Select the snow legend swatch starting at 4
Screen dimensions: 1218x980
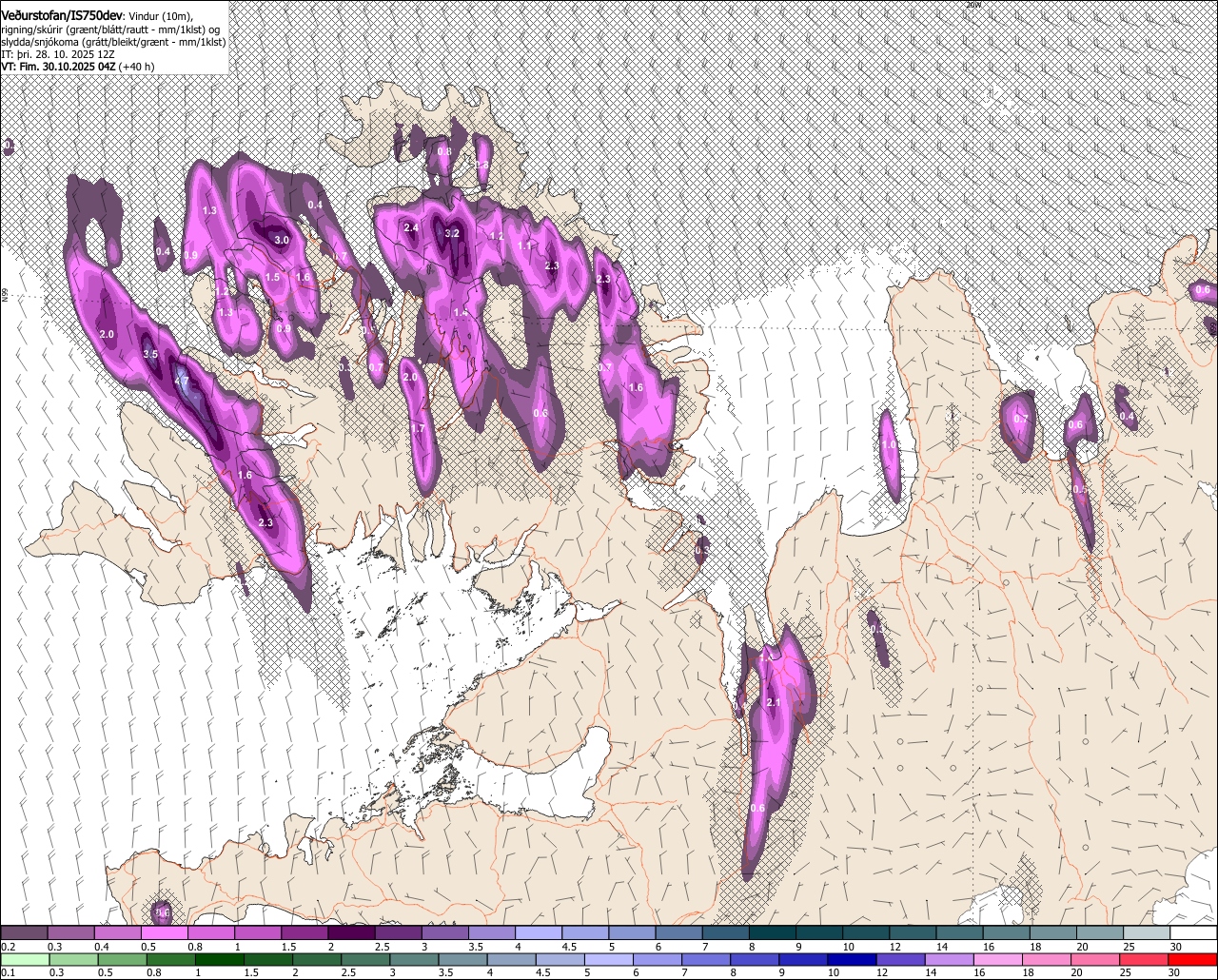click(539, 933)
